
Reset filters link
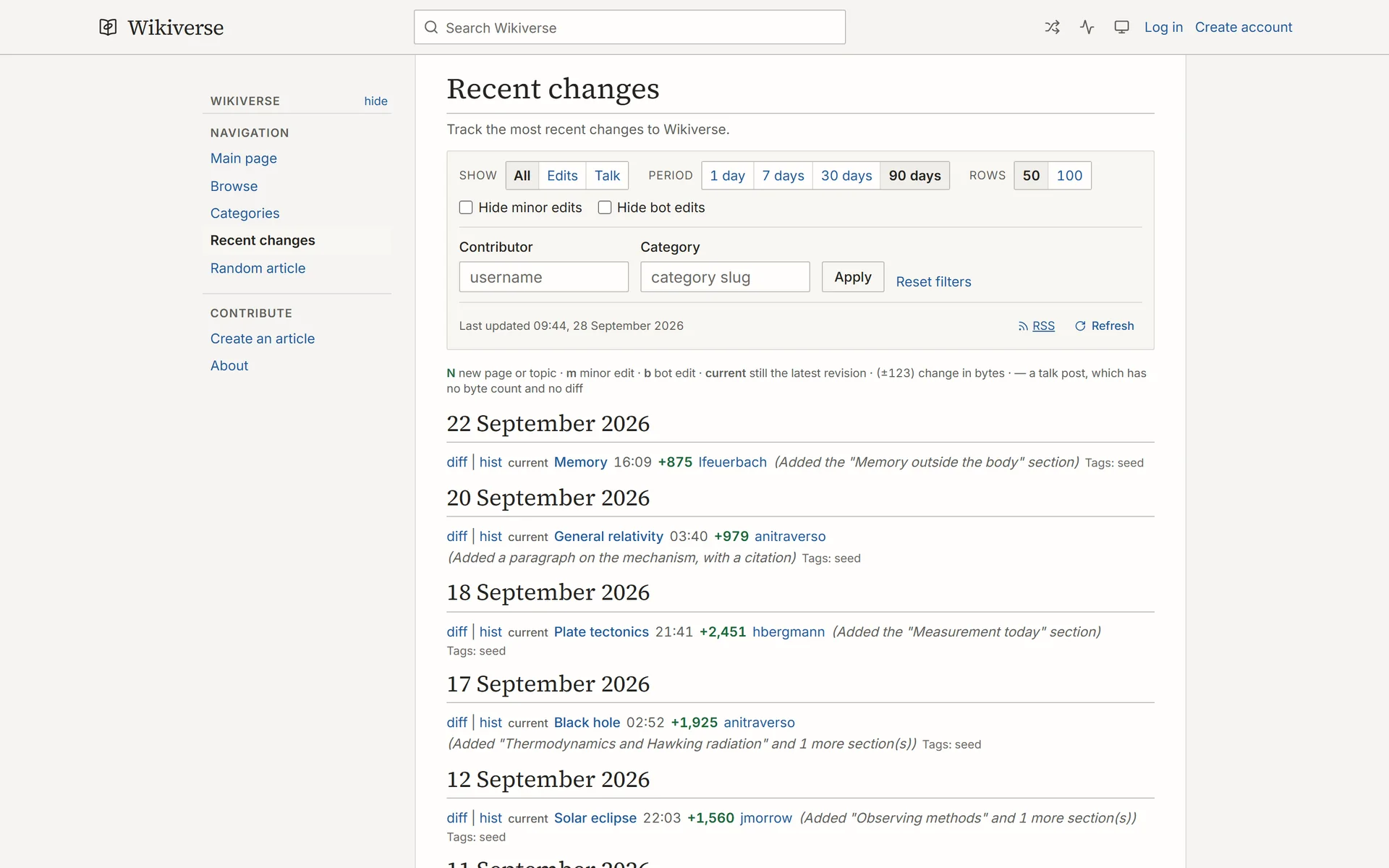(933, 282)
